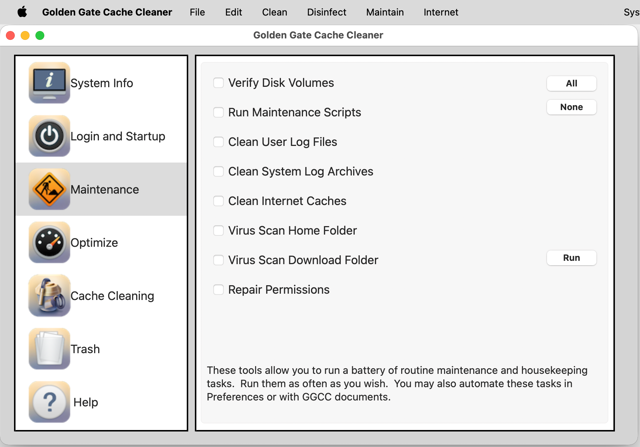Screen dimensions: 640x447
Task: Enable Virus Scan Download Folder
Action: [218, 260]
